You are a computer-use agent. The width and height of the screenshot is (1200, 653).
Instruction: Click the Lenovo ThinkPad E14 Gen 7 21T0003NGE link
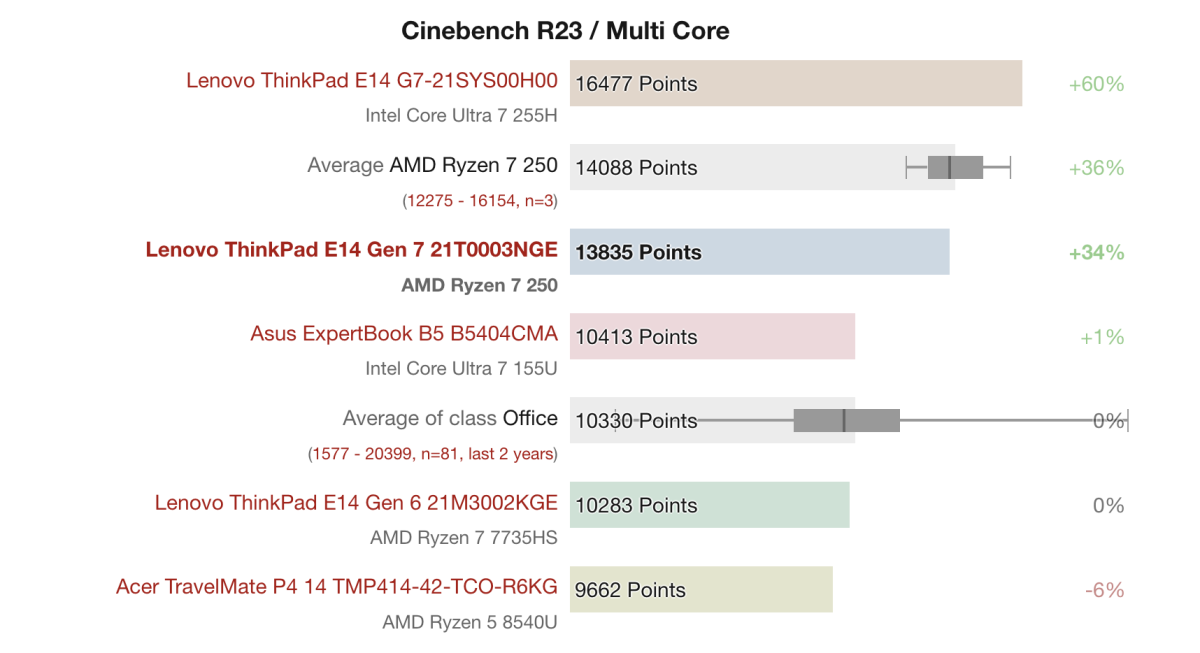[x=351, y=250]
